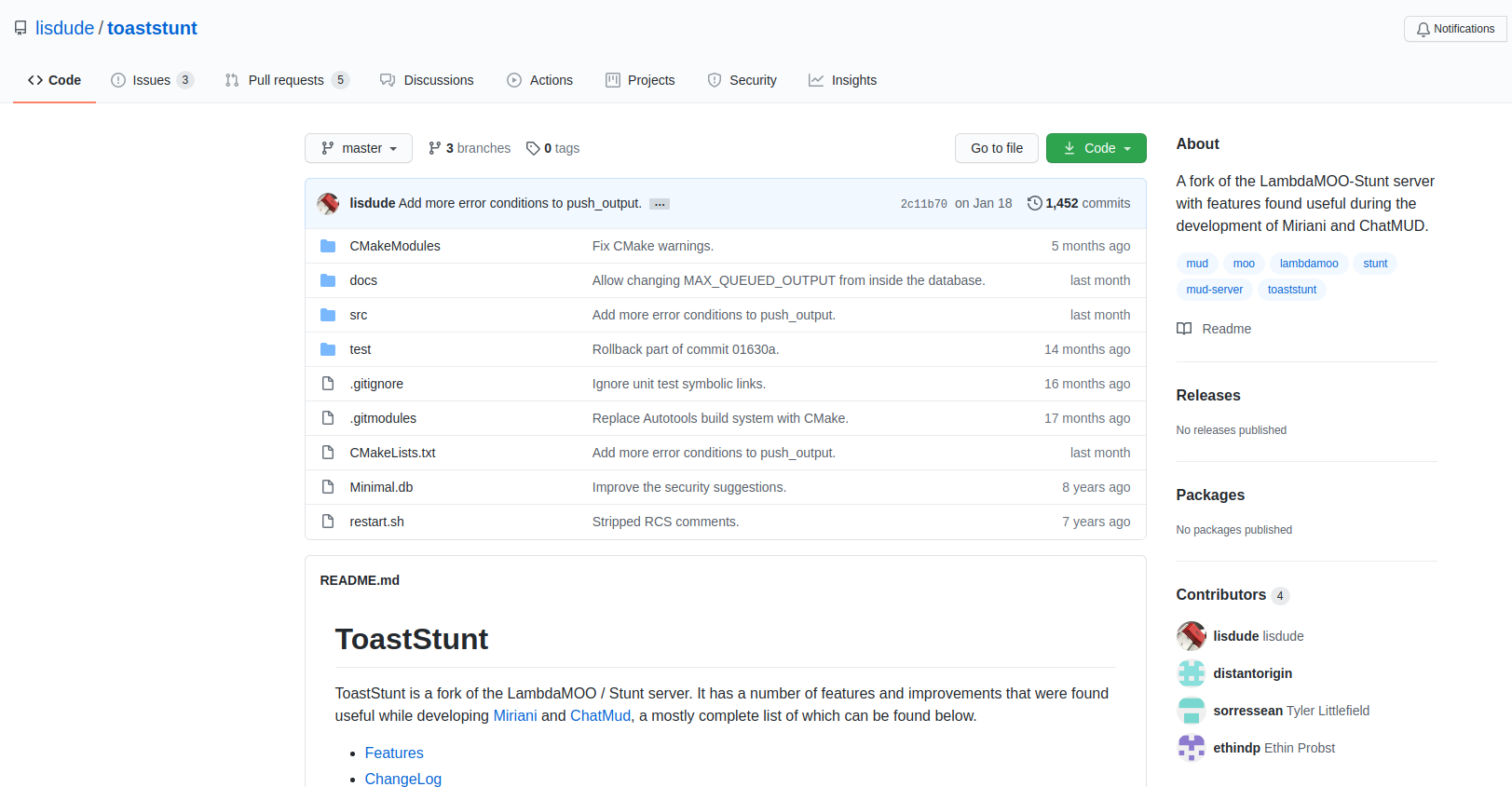Click the restart.sh file icon

tap(328, 522)
